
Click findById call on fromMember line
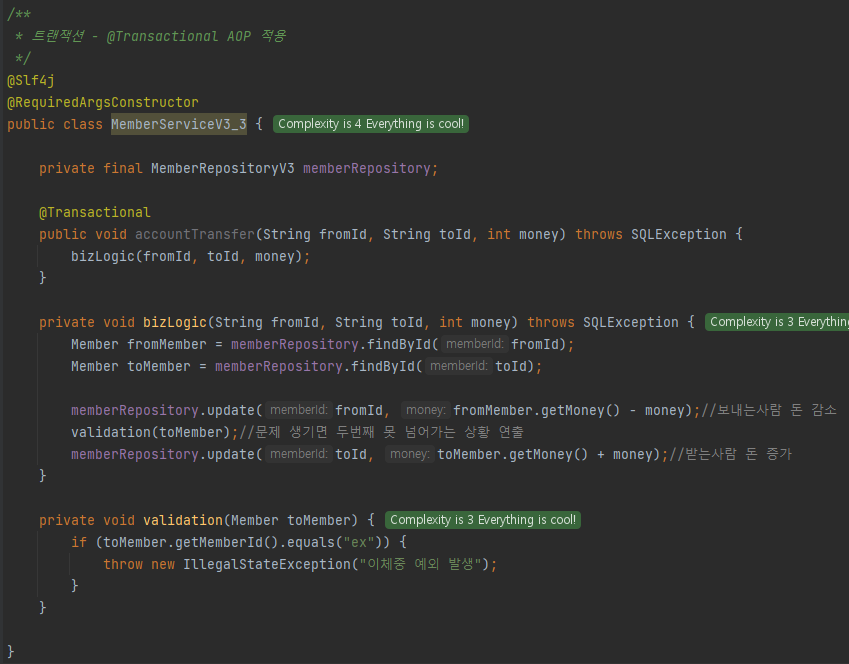click(399, 344)
